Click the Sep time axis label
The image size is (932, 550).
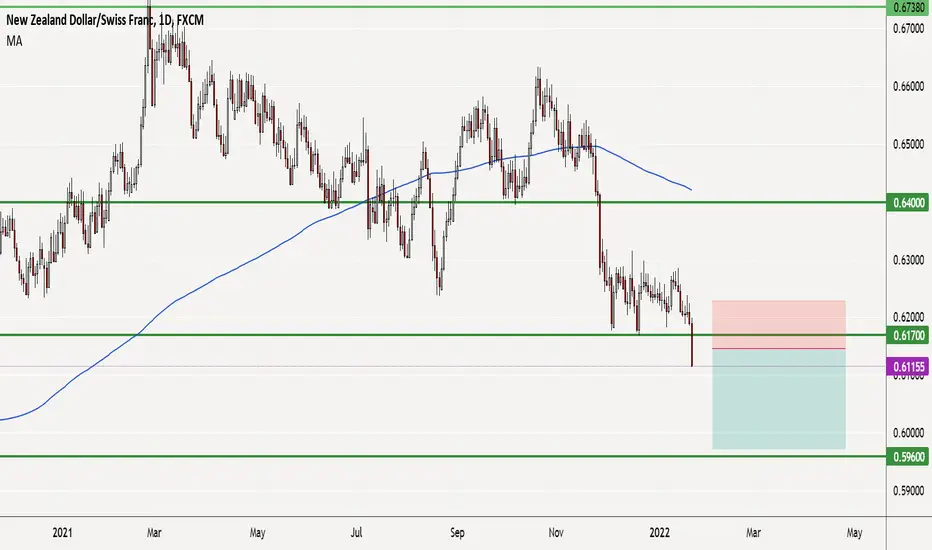coord(457,533)
